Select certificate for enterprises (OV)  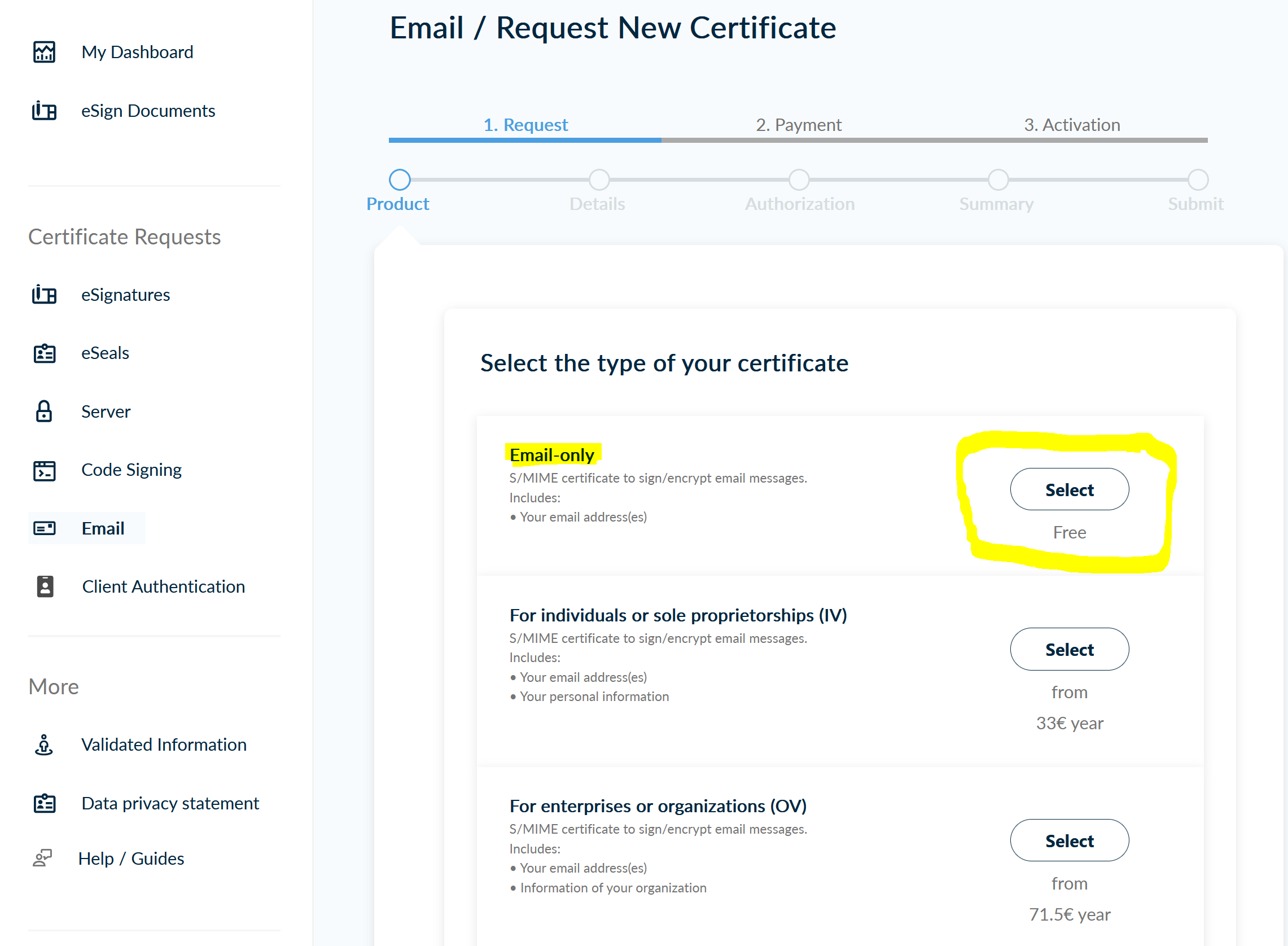tap(1070, 840)
